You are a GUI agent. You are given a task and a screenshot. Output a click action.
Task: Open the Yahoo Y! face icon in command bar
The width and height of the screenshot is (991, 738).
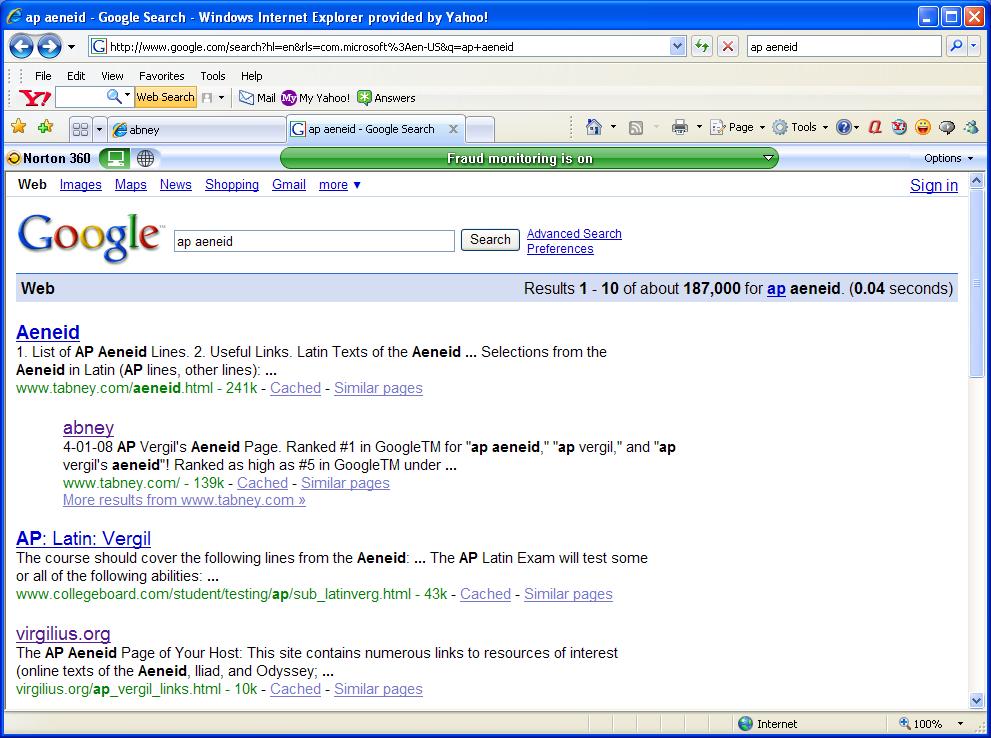coord(899,128)
